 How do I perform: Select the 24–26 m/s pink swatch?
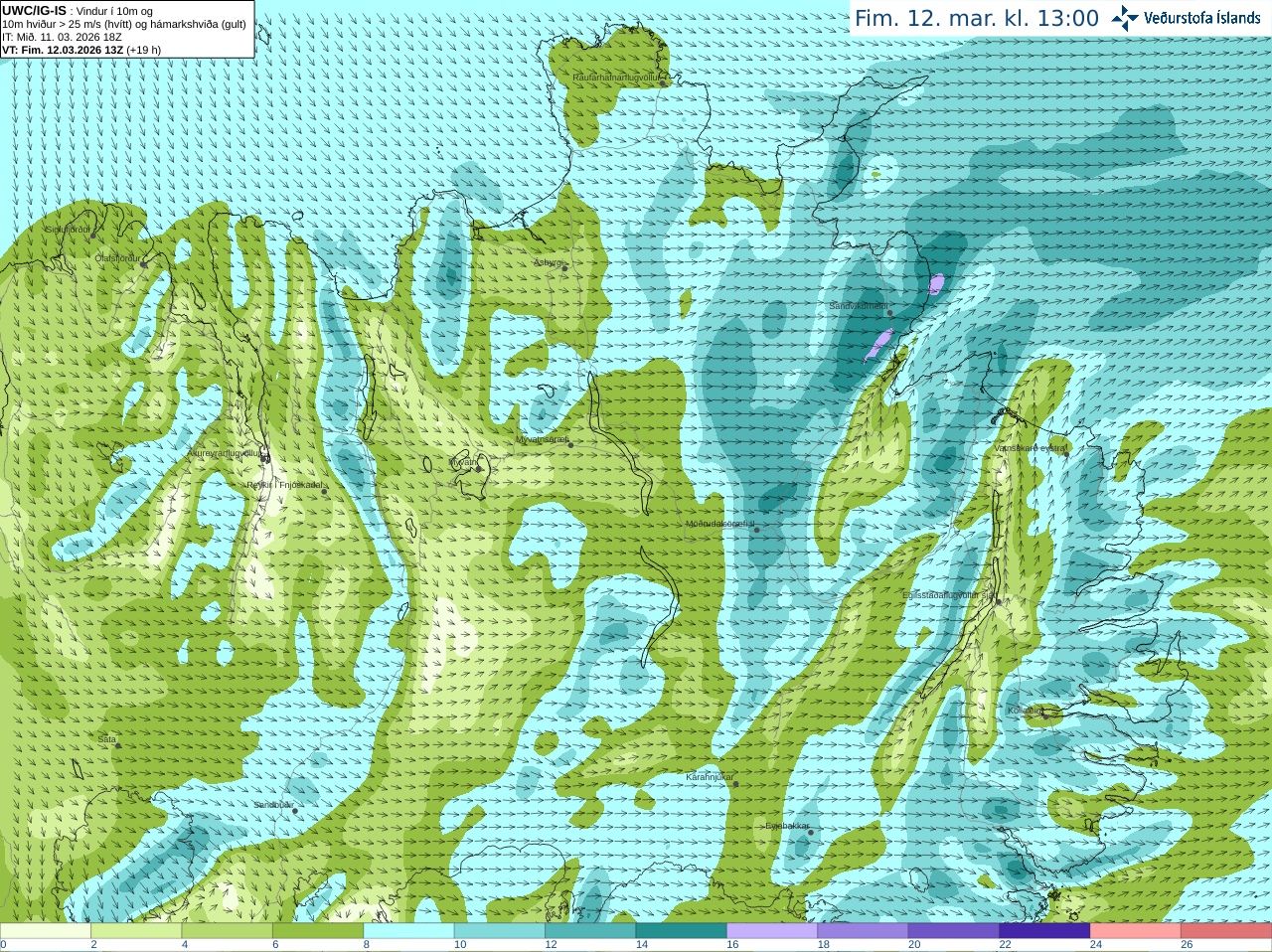coord(1136,931)
